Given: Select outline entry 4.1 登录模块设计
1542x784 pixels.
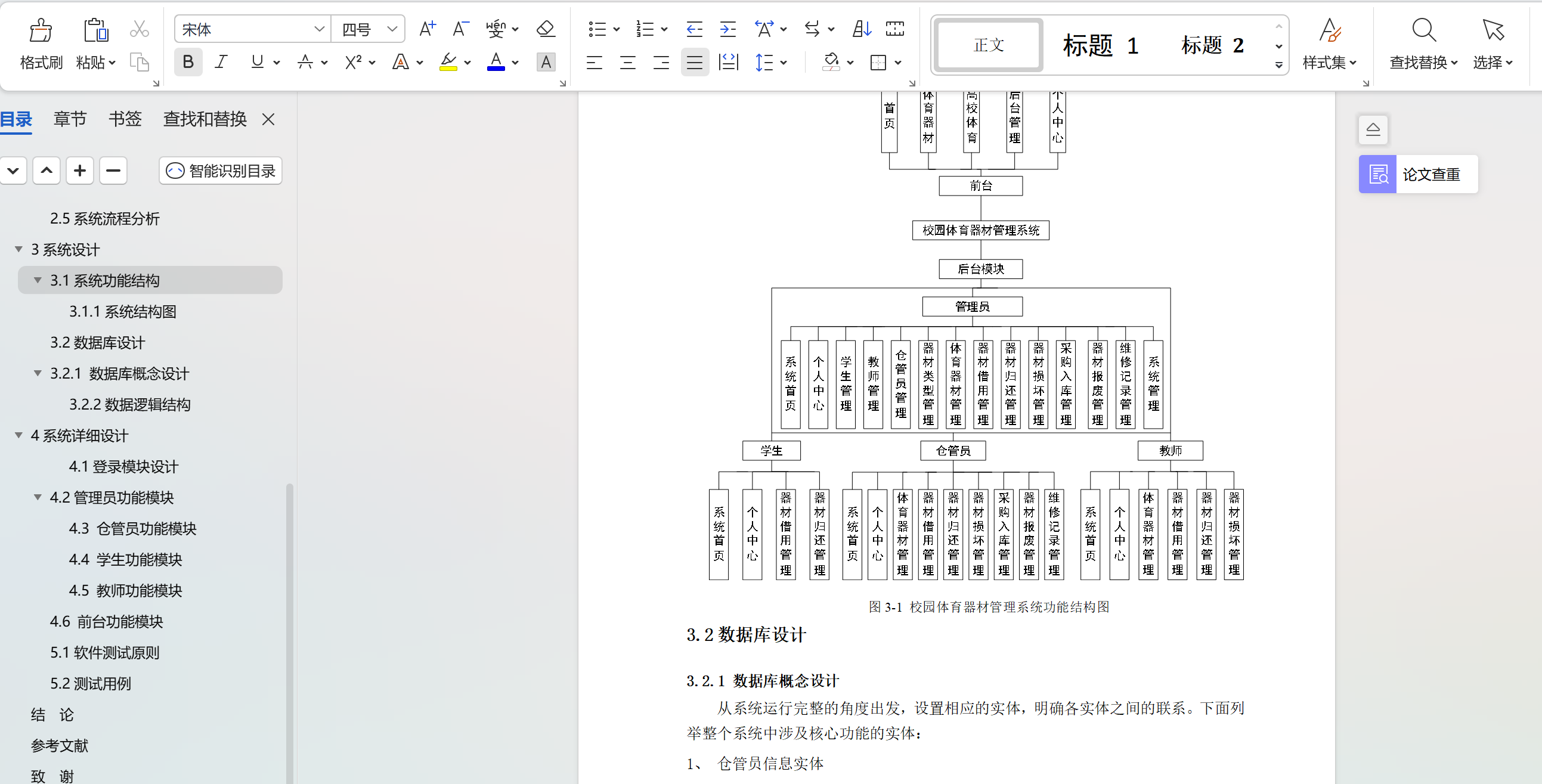Looking at the screenshot, I should [x=123, y=466].
